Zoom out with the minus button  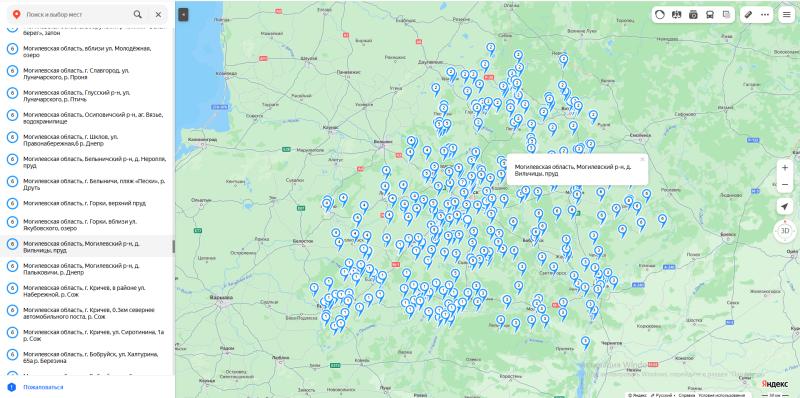[785, 184]
